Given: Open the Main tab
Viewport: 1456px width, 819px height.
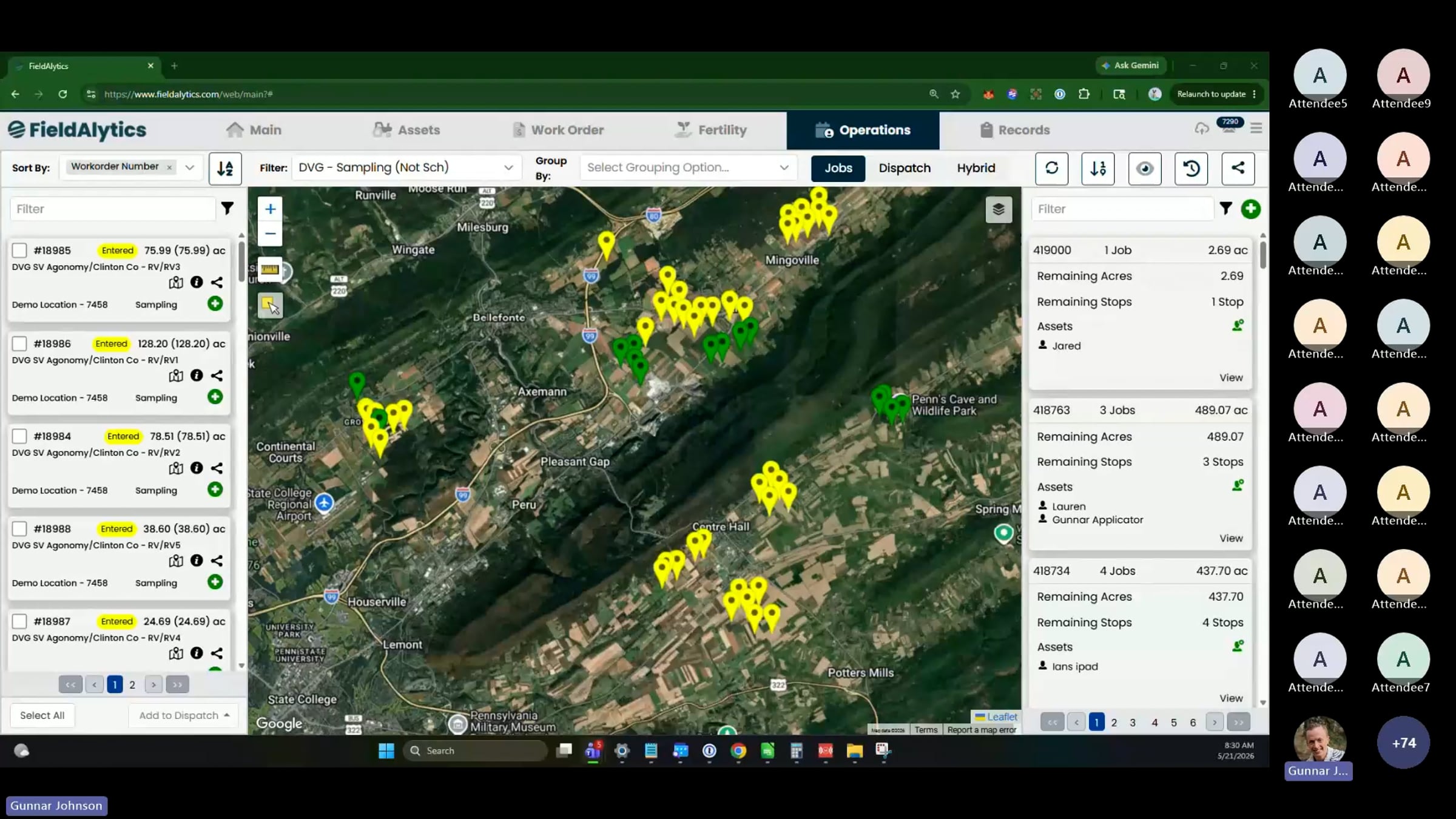Looking at the screenshot, I should (x=254, y=130).
